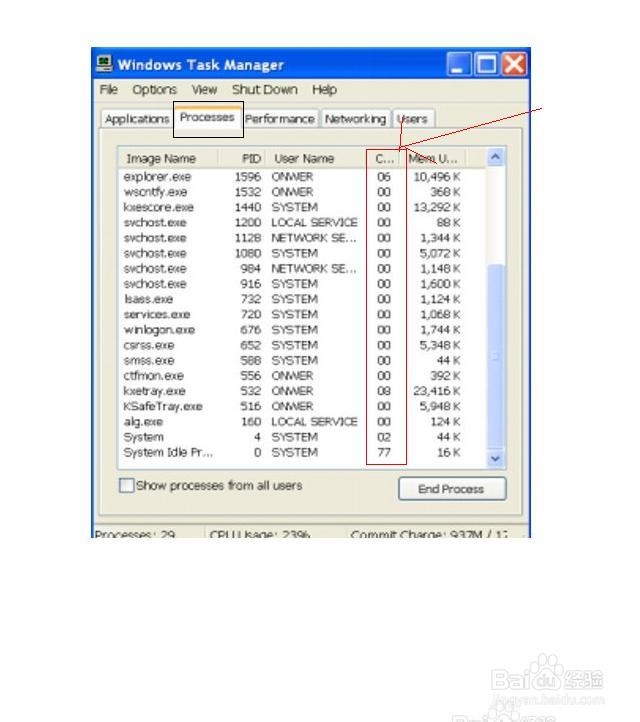Select the wscntfy.exe process row
This screenshot has height=722, width=640.
[x=302, y=192]
